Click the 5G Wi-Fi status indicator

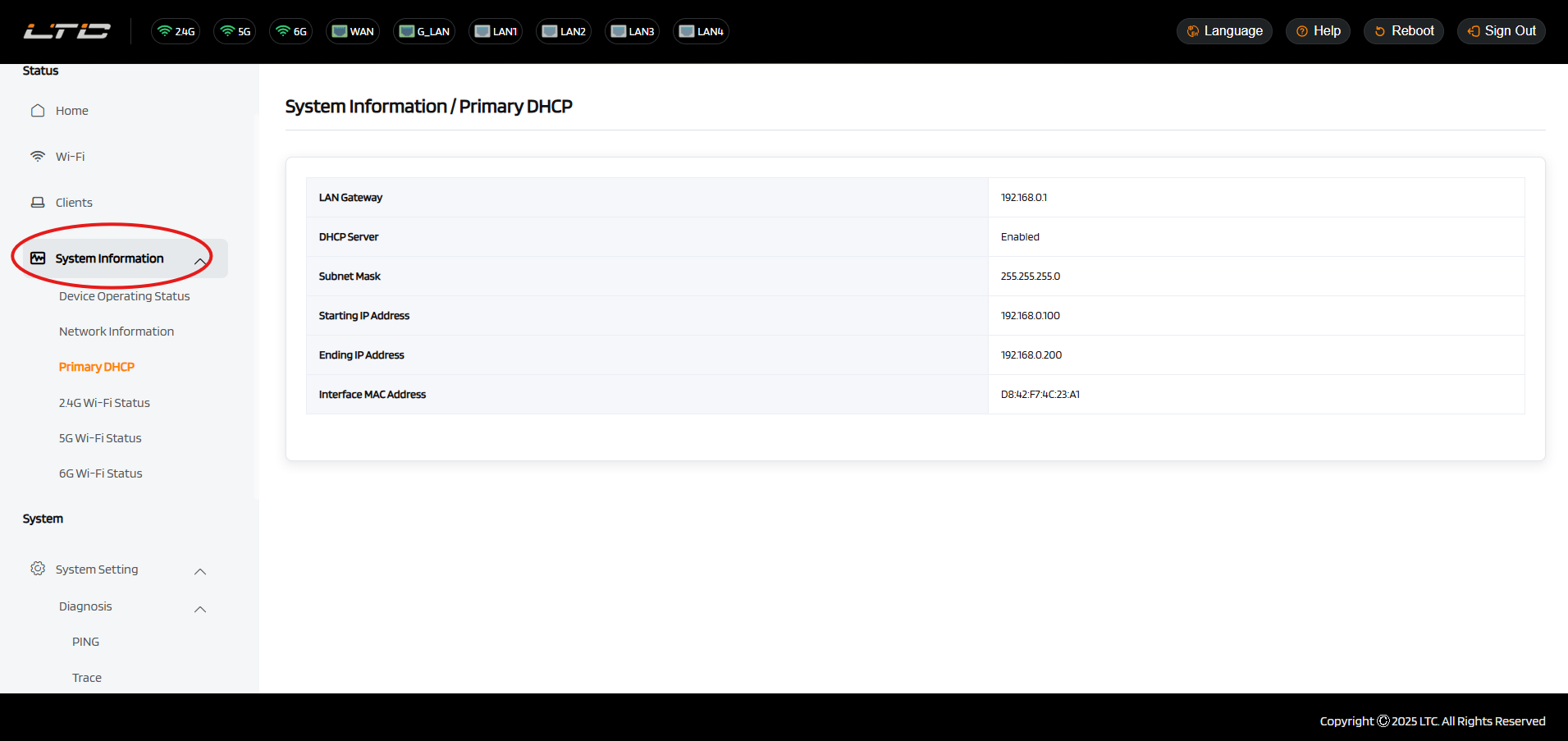(235, 31)
